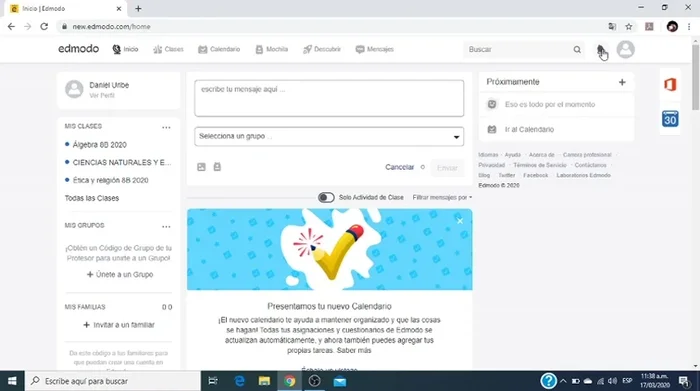Open the PDF extension icon
Image resolution: width=700 pixels, height=391 pixels.
(649, 27)
